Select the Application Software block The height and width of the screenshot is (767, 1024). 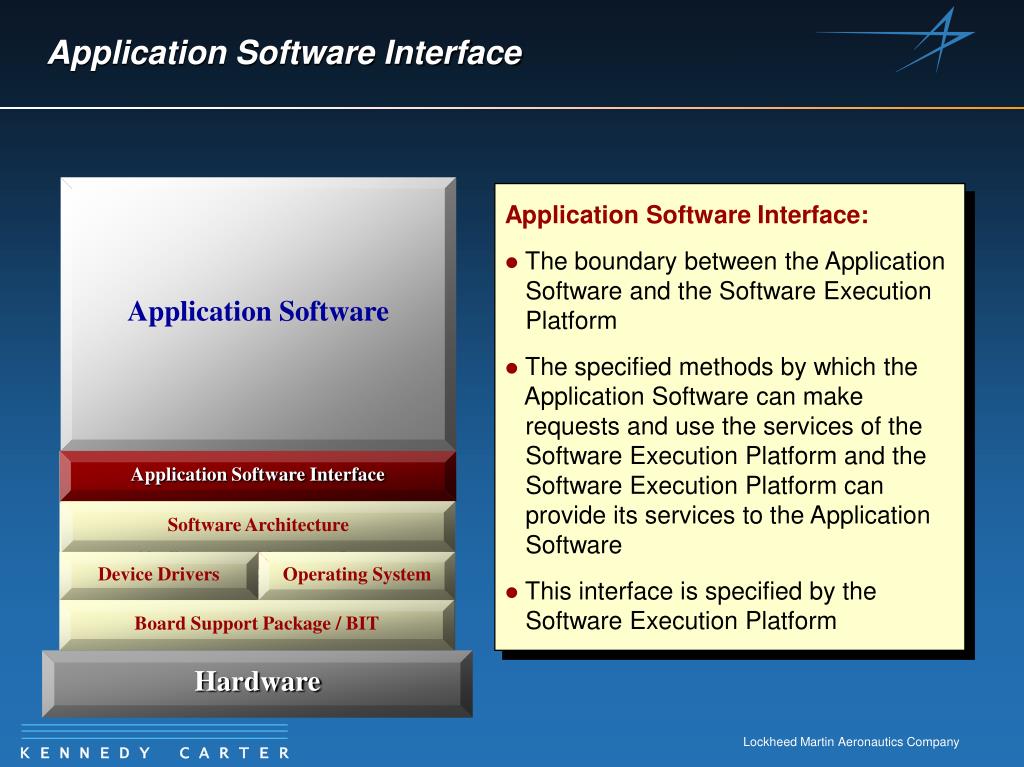[x=258, y=314]
